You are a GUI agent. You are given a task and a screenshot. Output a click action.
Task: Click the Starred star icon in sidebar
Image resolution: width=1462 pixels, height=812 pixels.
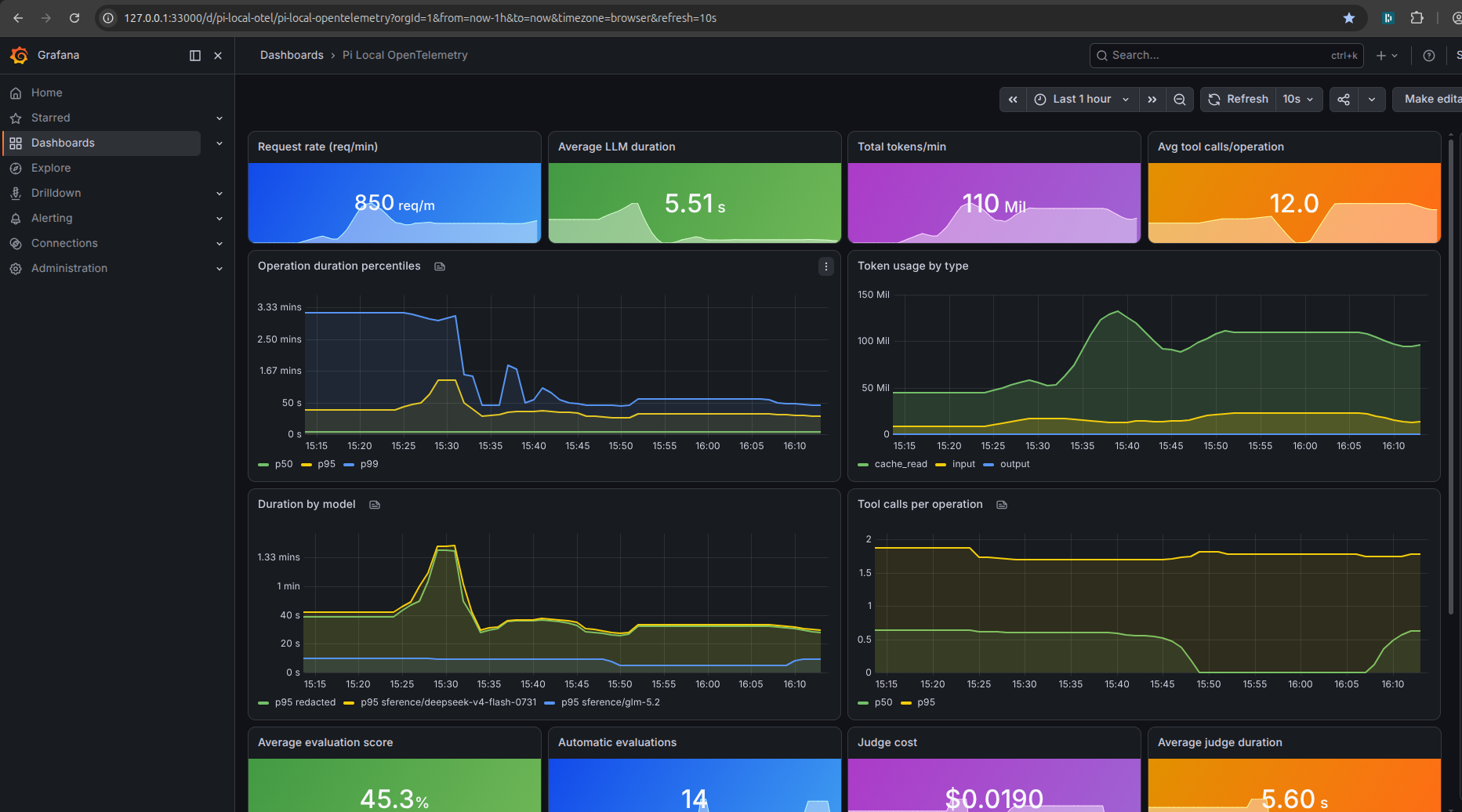point(16,118)
